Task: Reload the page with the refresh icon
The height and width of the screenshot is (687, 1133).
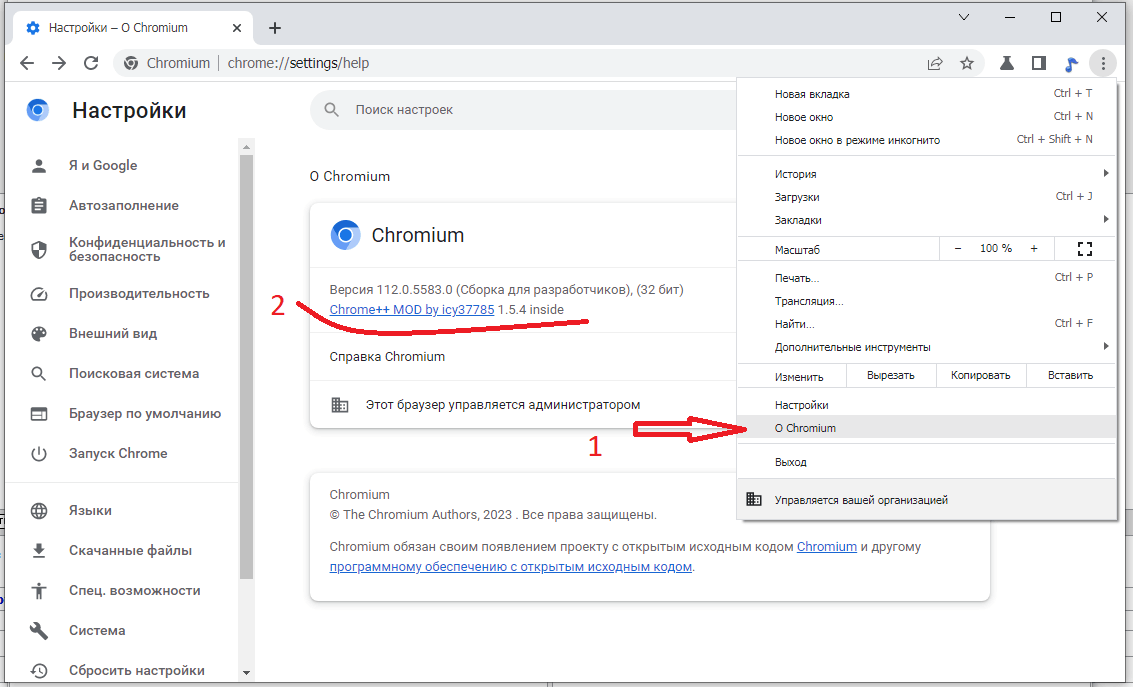Action: coord(91,64)
